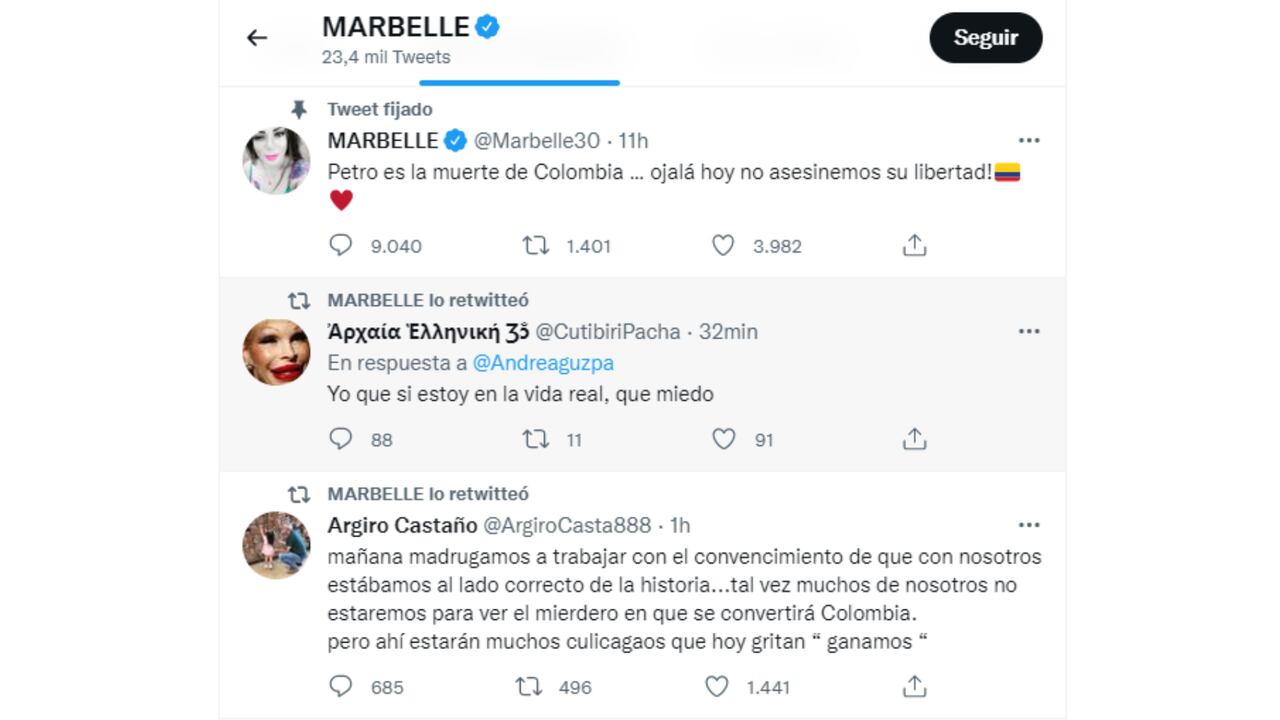Retweet Marbelle's pinned tweet

pos(538,245)
